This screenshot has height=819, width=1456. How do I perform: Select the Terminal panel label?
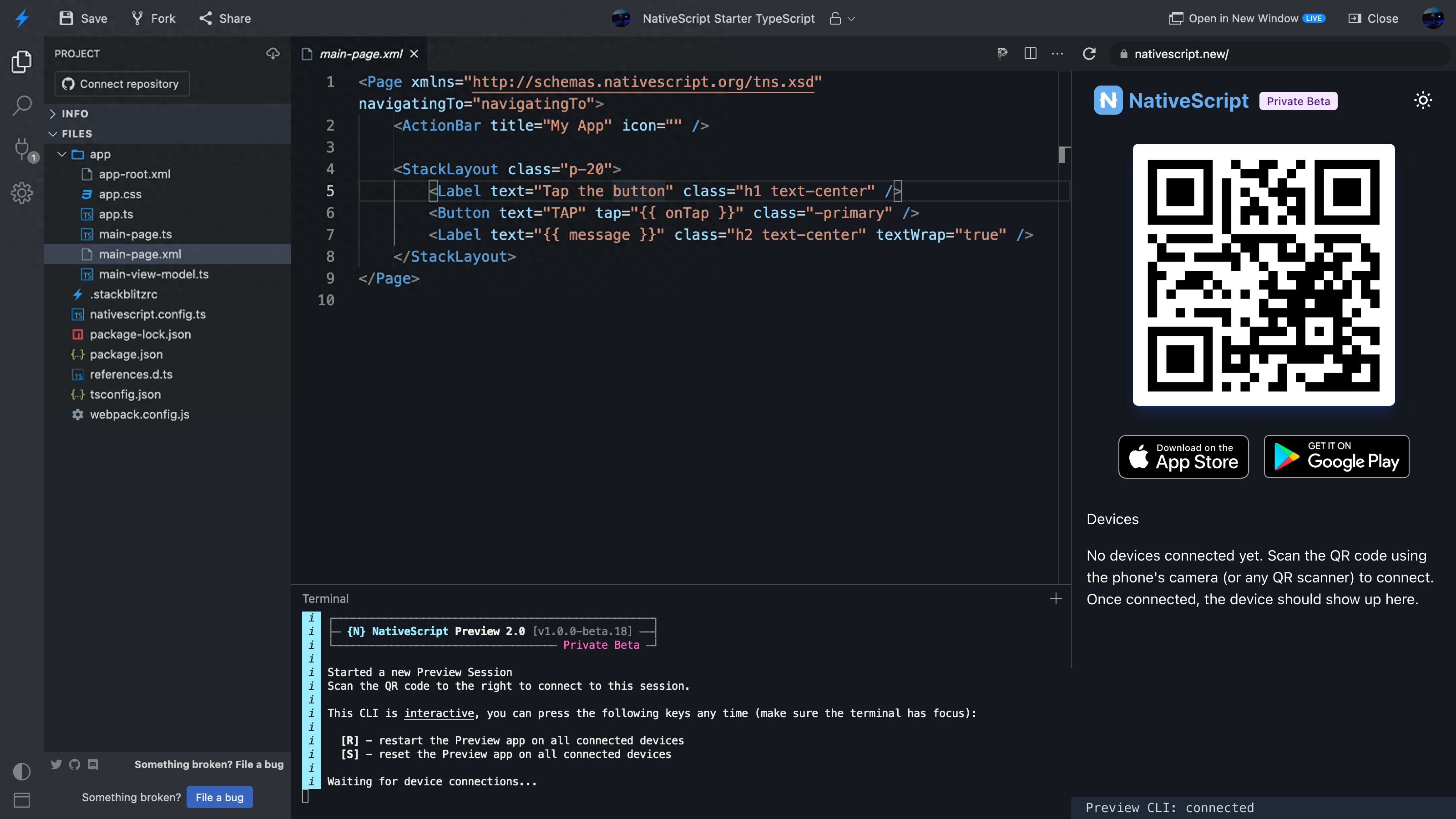[x=326, y=599]
